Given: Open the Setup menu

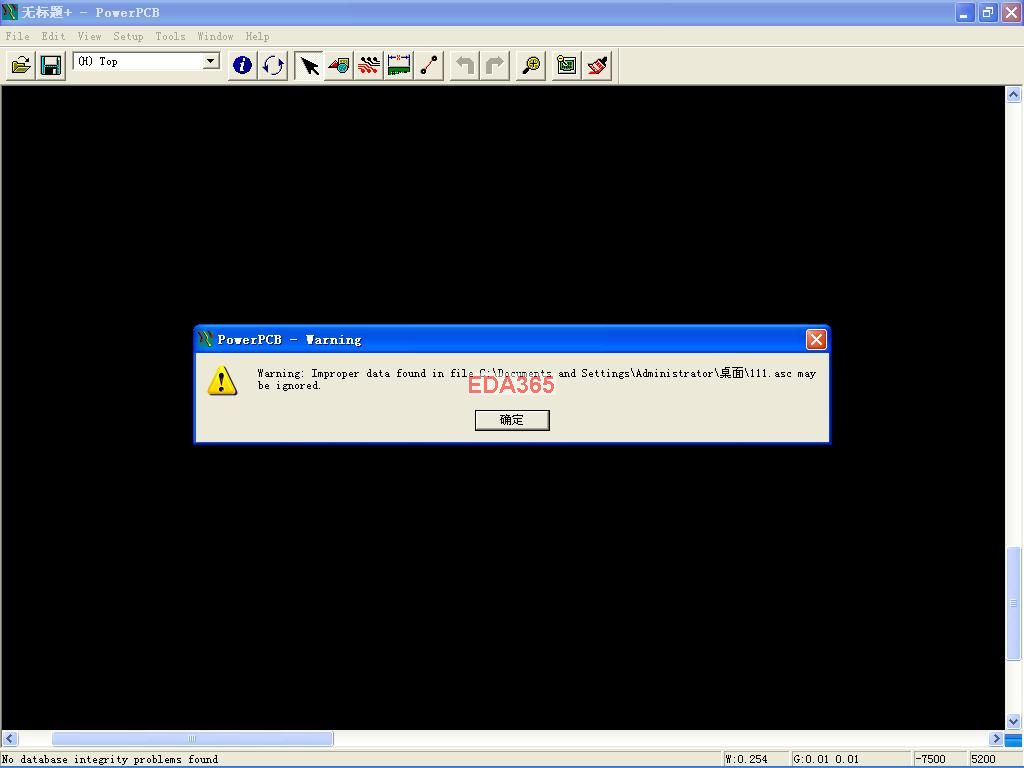Looking at the screenshot, I should point(128,37).
